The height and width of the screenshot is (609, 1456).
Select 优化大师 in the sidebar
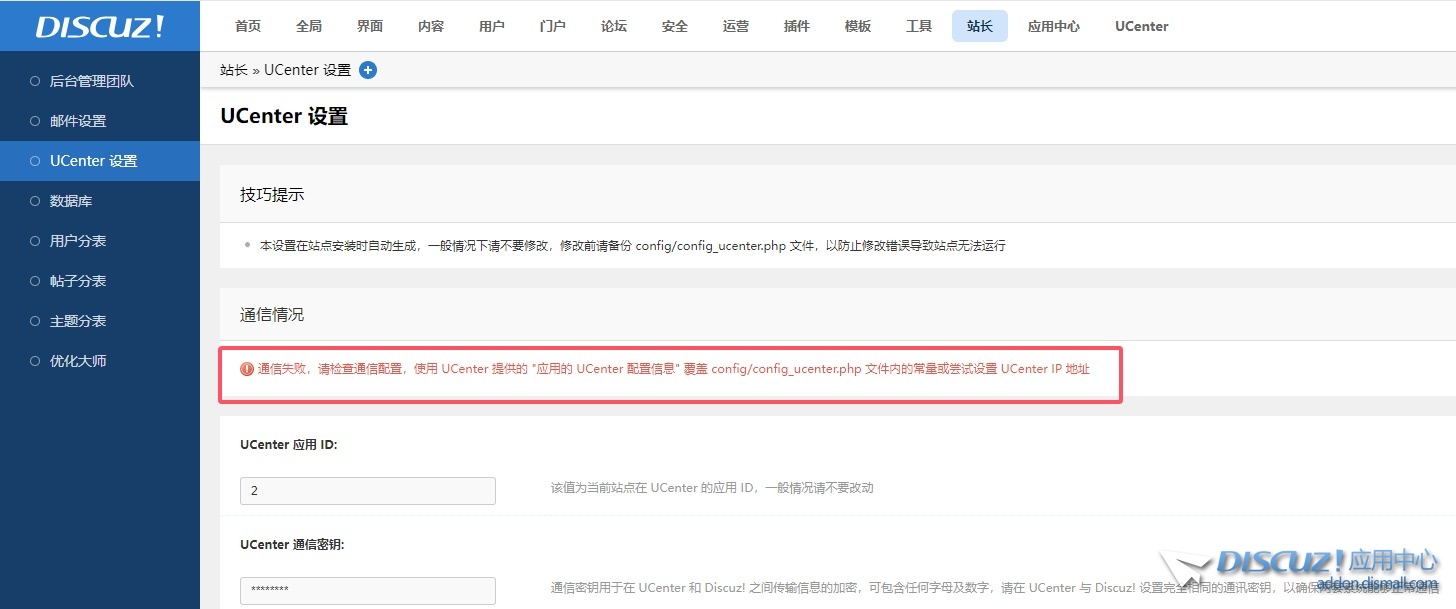tap(78, 361)
